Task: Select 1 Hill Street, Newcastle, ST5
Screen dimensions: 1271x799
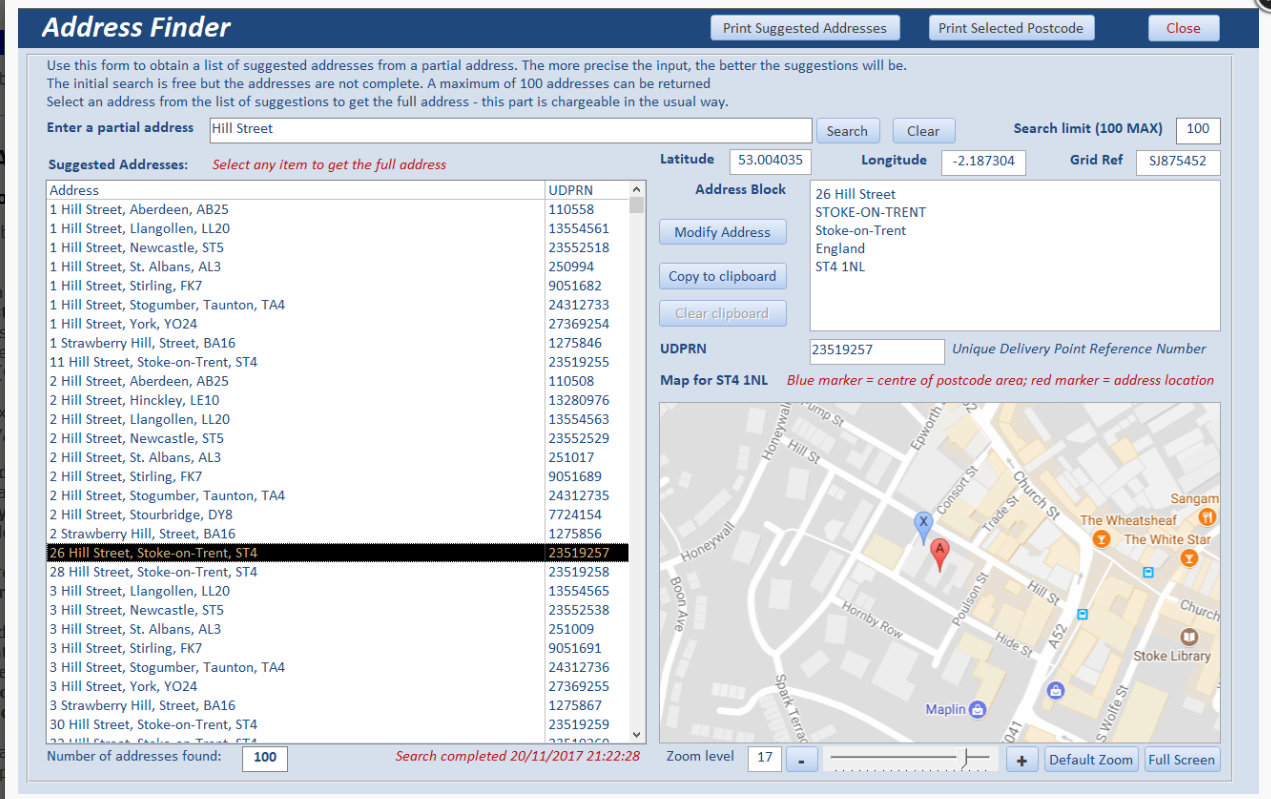Action: (337, 248)
